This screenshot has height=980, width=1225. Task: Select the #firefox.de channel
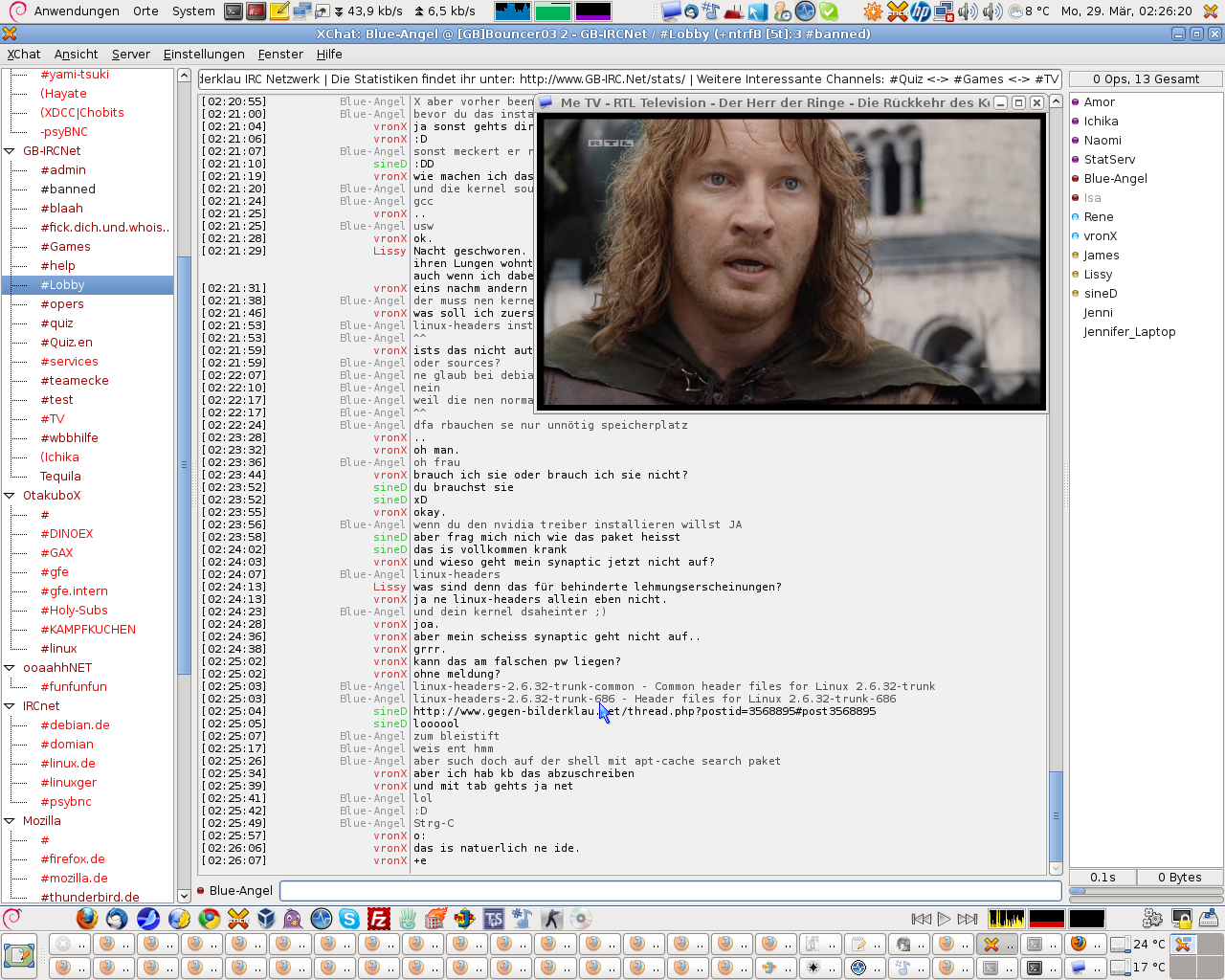point(73,859)
